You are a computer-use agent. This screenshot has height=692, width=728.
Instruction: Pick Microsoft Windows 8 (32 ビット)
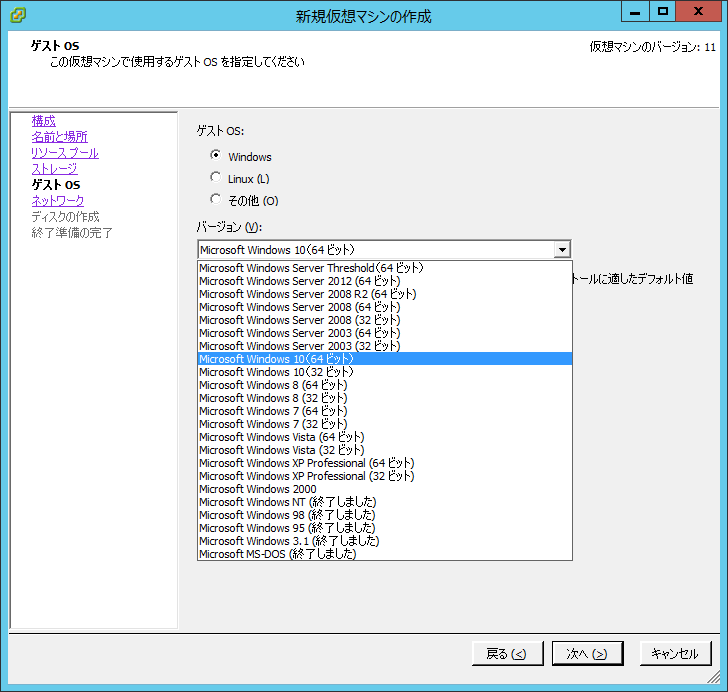coord(385,398)
